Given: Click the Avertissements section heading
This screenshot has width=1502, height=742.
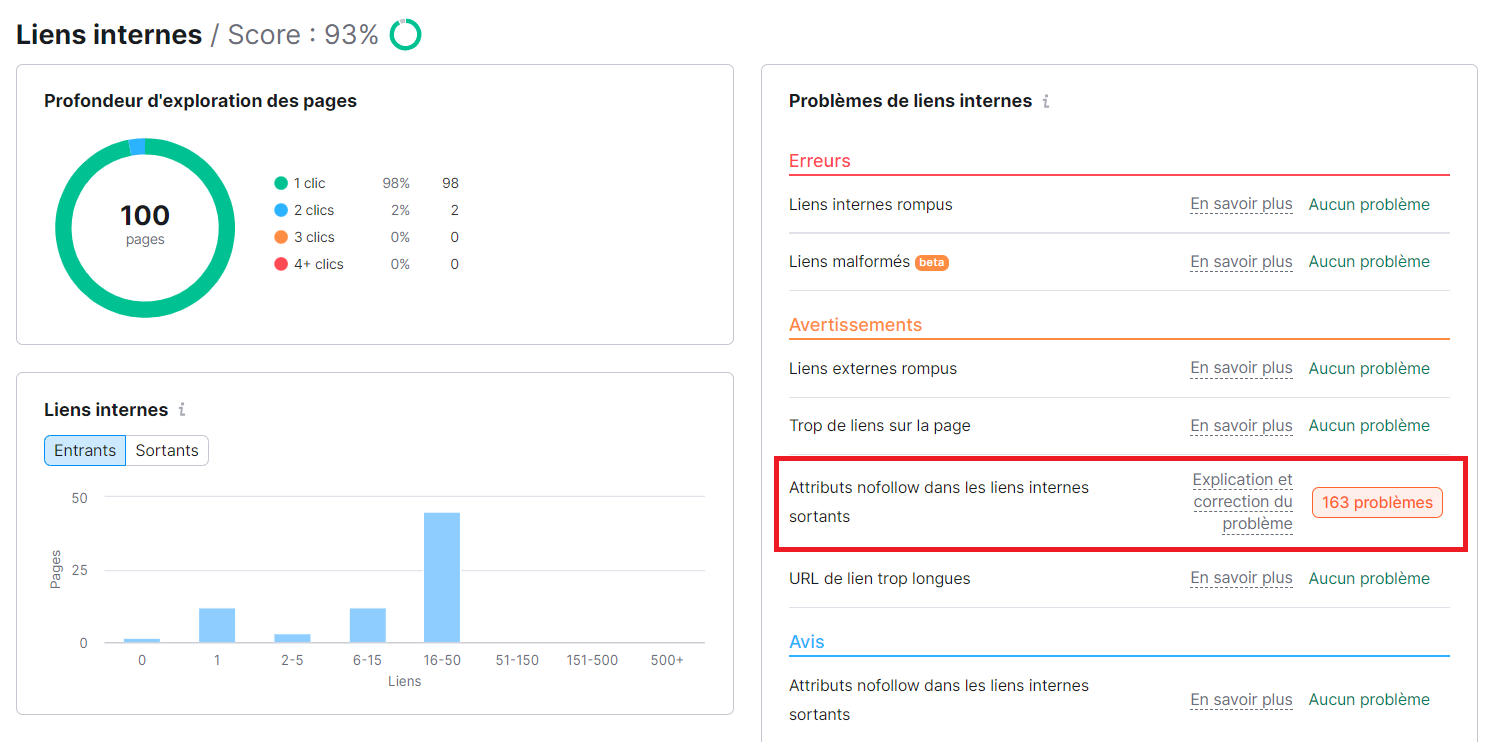Looking at the screenshot, I should 855,325.
